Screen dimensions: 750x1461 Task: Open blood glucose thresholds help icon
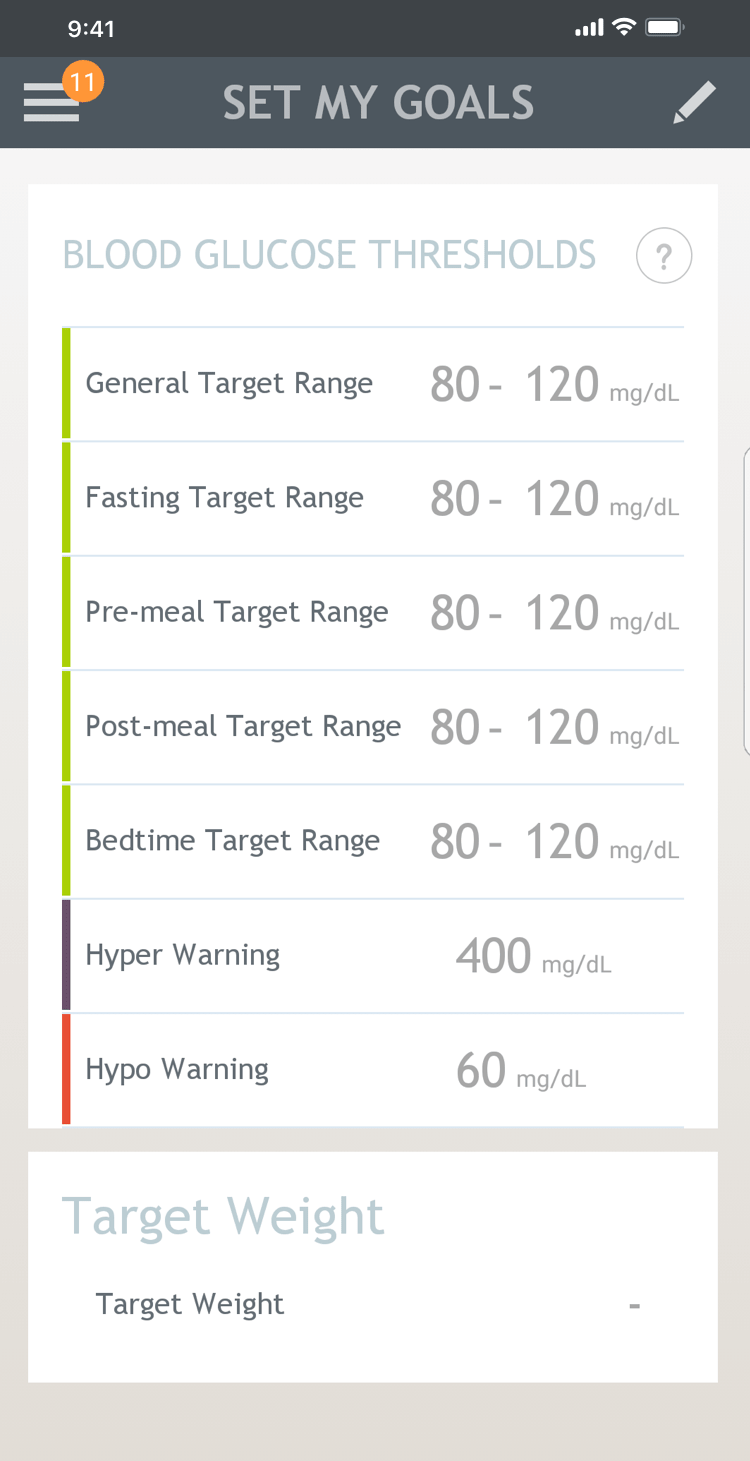point(663,256)
